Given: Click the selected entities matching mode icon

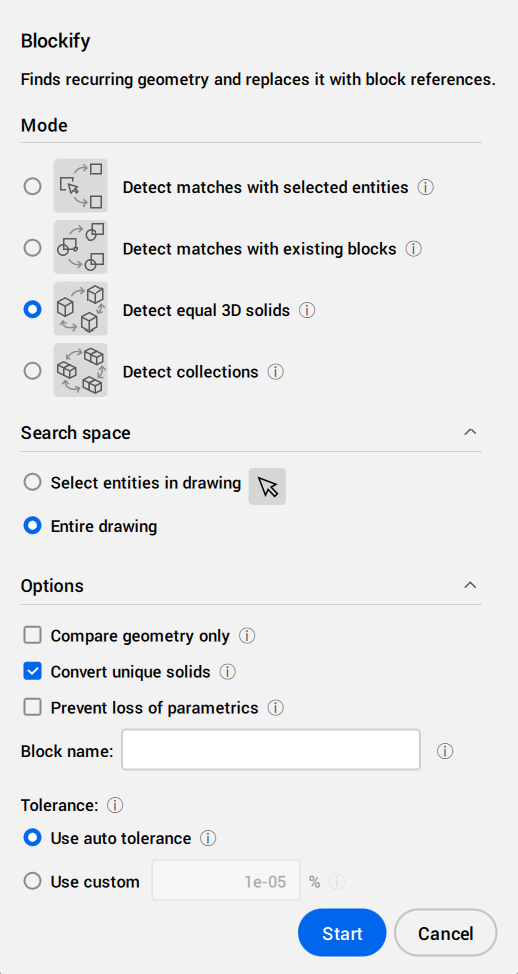Looking at the screenshot, I should click(80, 186).
